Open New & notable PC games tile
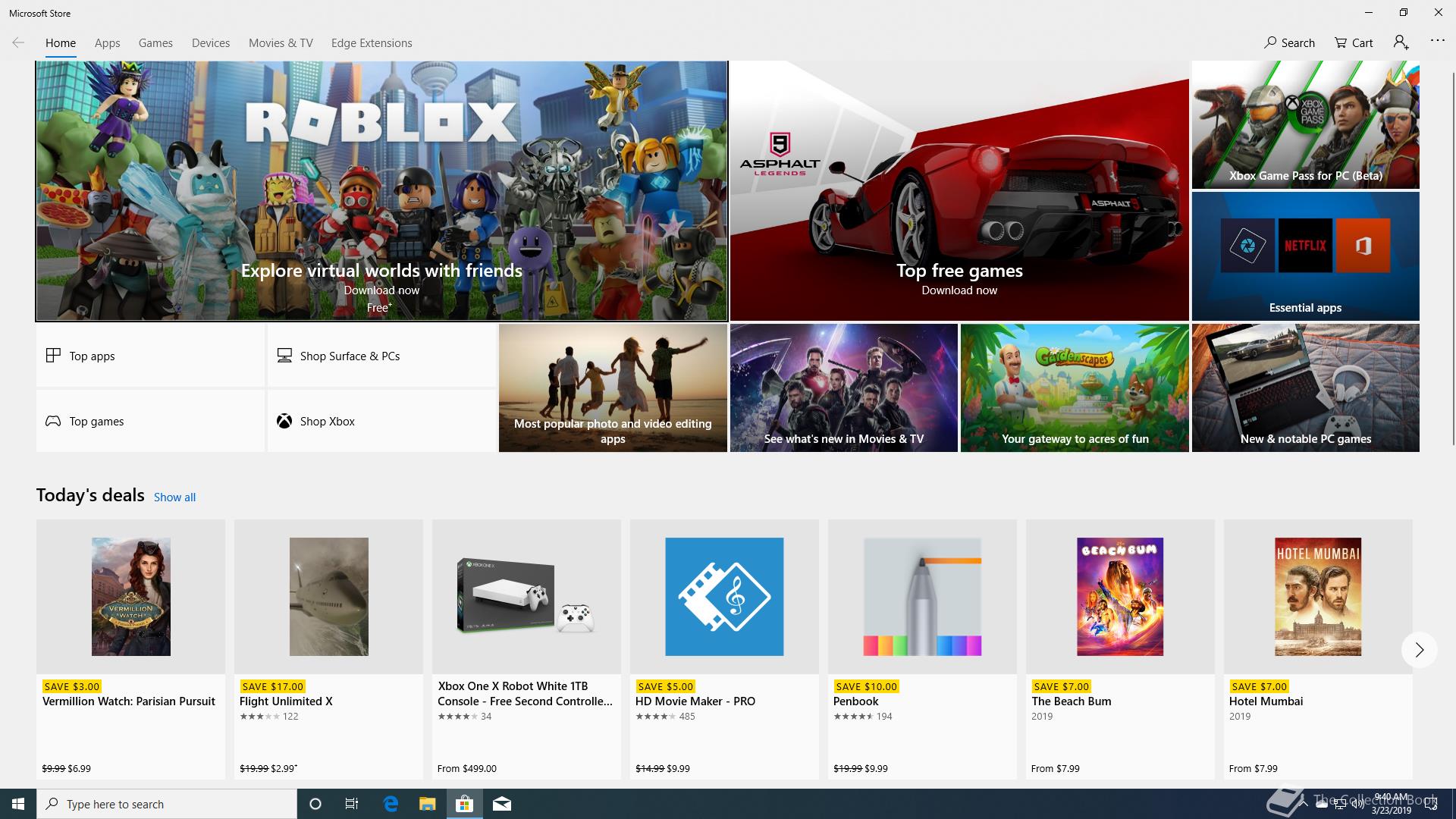Viewport: 1456px width, 819px height. 1305,388
